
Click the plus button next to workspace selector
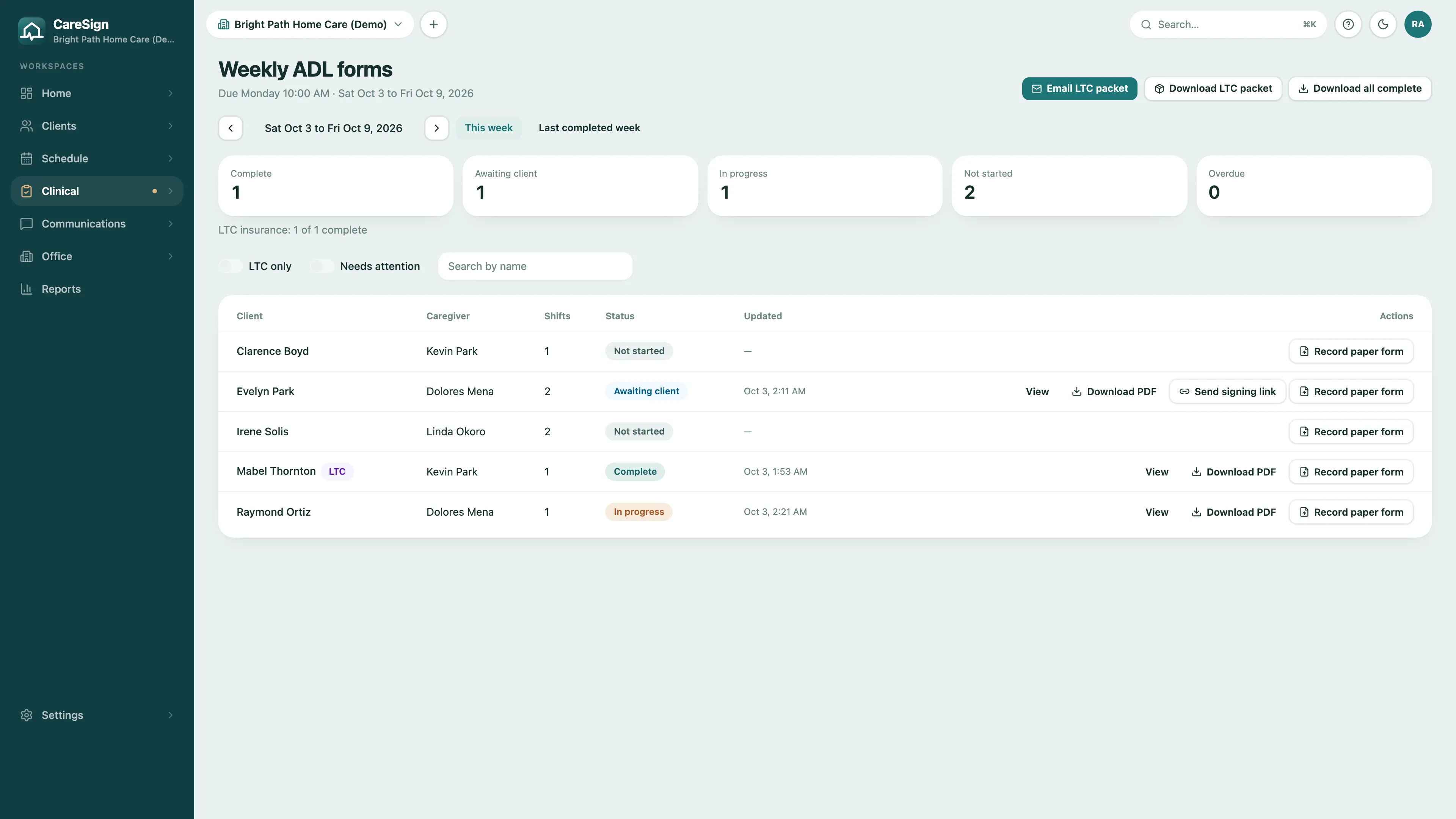433,24
